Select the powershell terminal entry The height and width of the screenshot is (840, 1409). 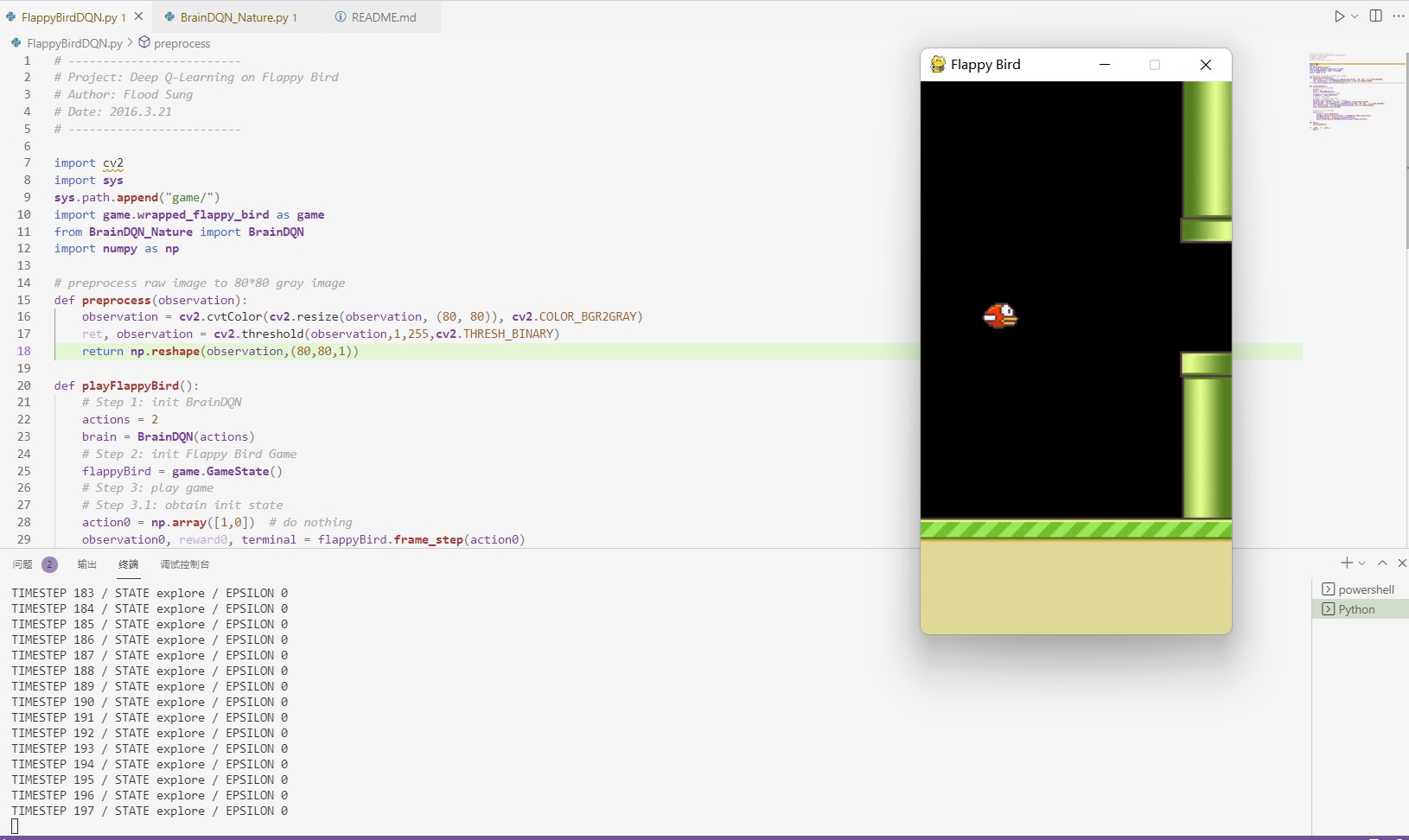[1360, 589]
